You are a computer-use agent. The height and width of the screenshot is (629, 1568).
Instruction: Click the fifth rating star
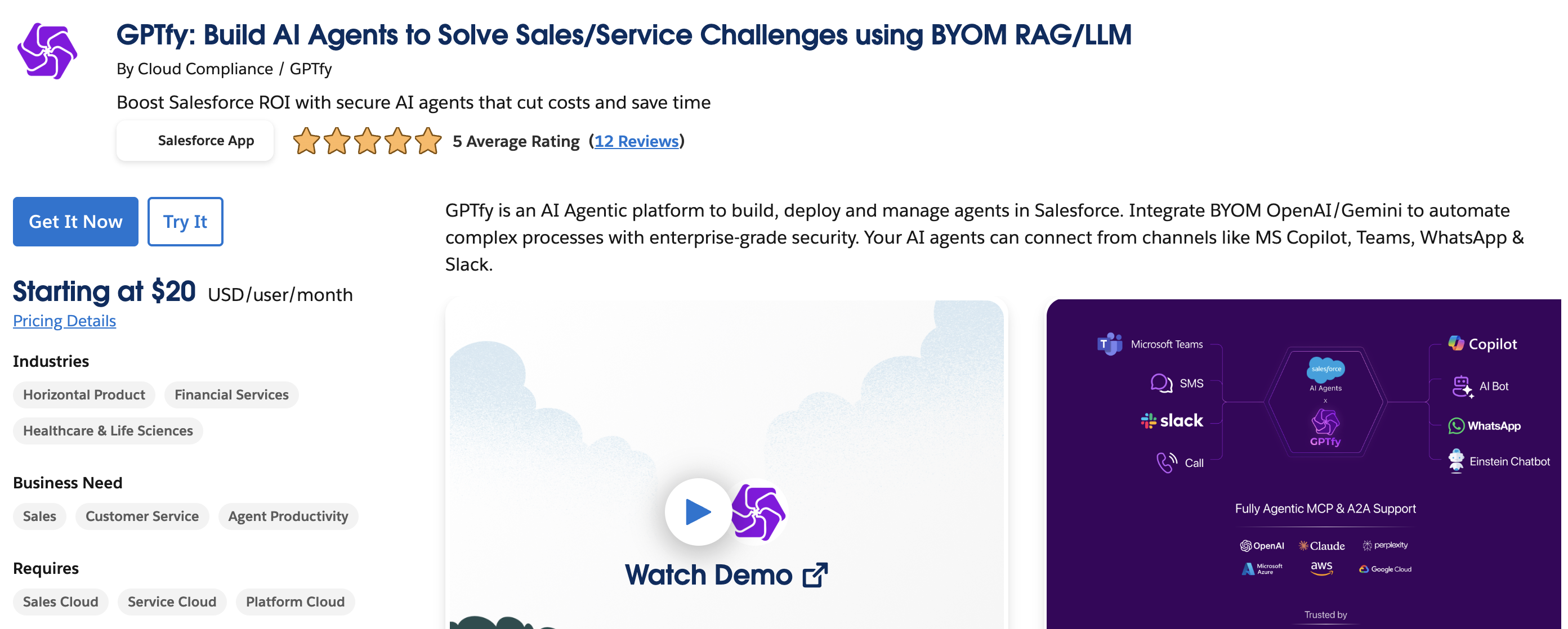(x=428, y=141)
